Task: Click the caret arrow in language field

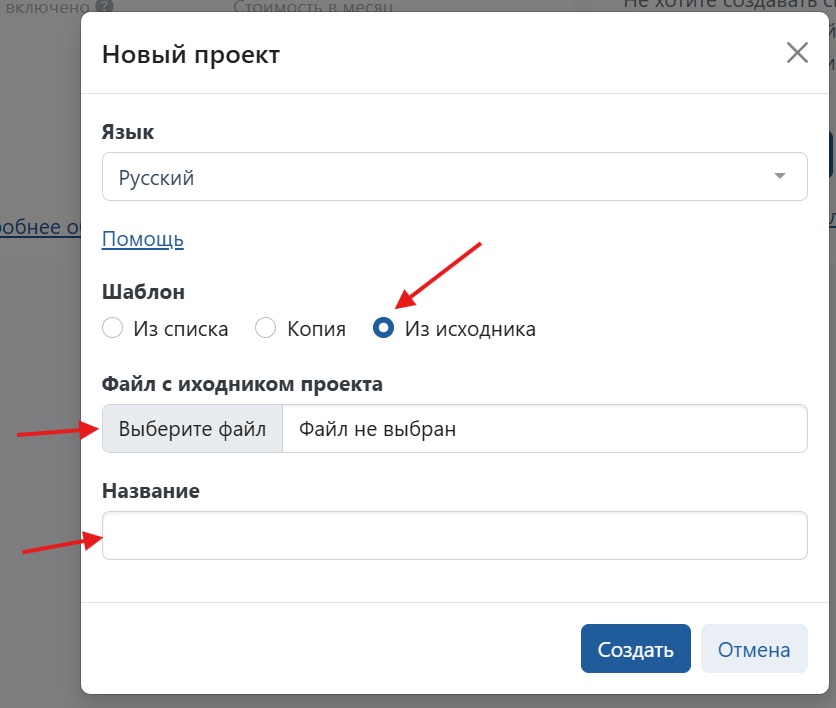Action: [x=780, y=177]
